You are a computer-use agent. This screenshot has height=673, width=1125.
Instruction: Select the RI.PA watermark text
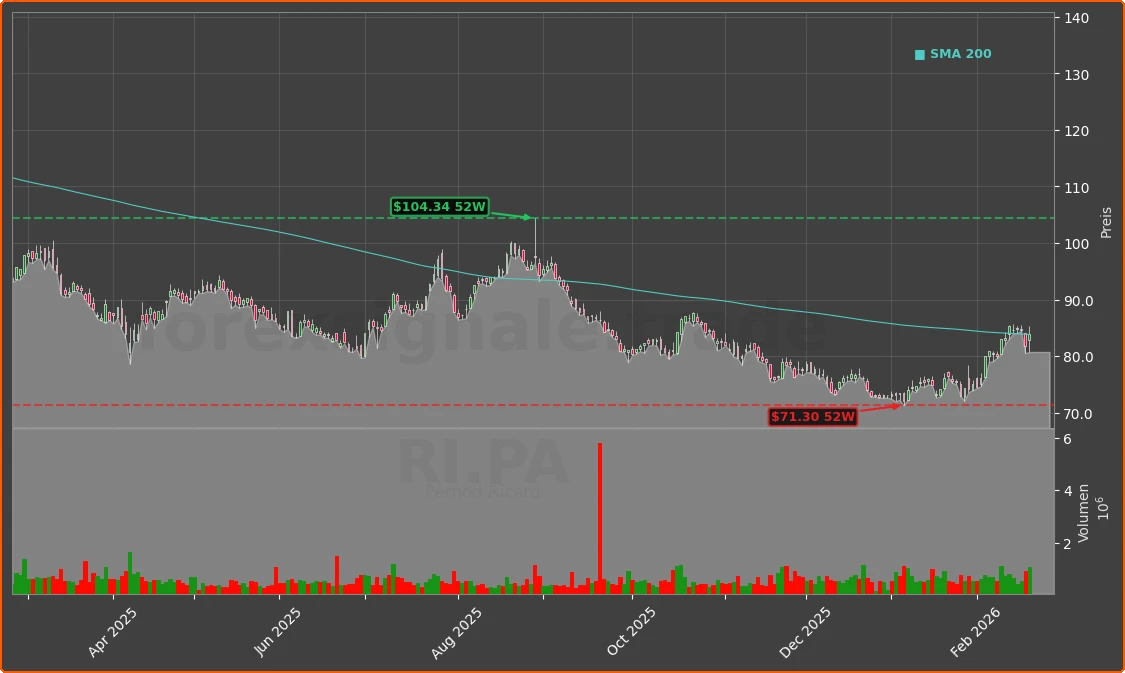[x=484, y=462]
